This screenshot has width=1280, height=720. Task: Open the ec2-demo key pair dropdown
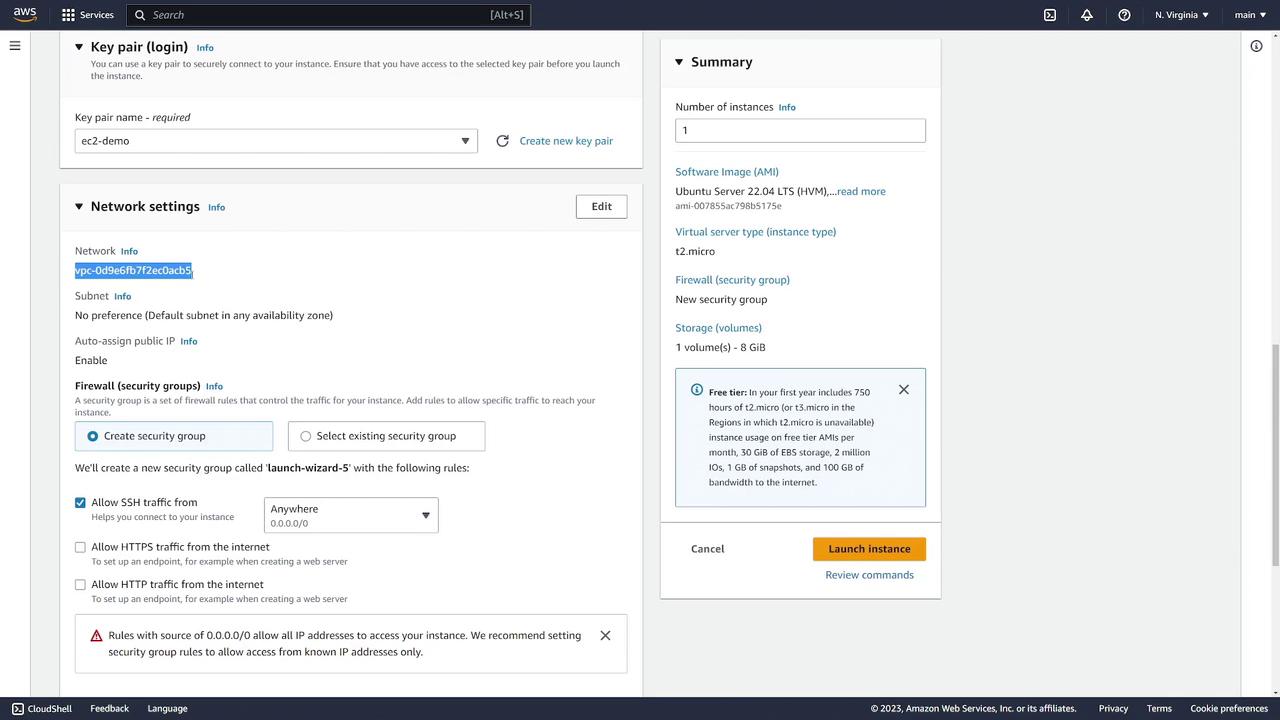point(276,141)
